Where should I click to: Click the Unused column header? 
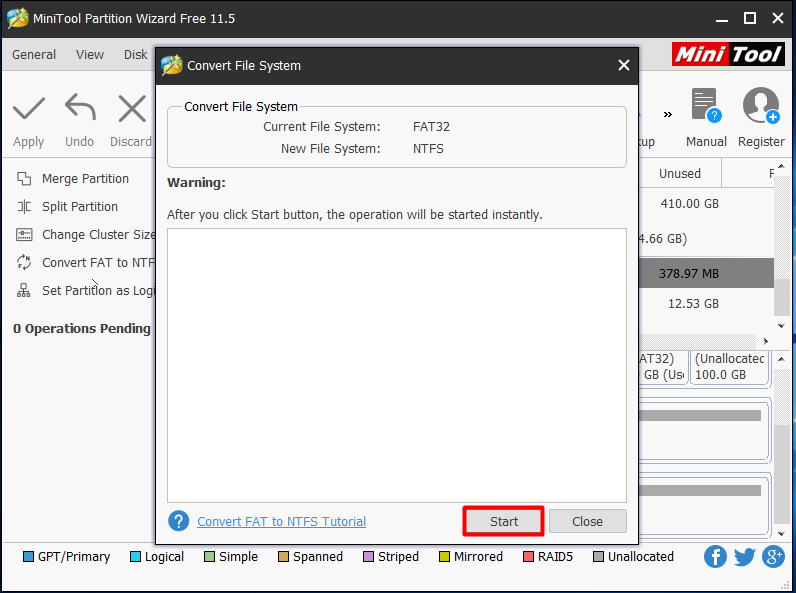pyautogui.click(x=680, y=174)
